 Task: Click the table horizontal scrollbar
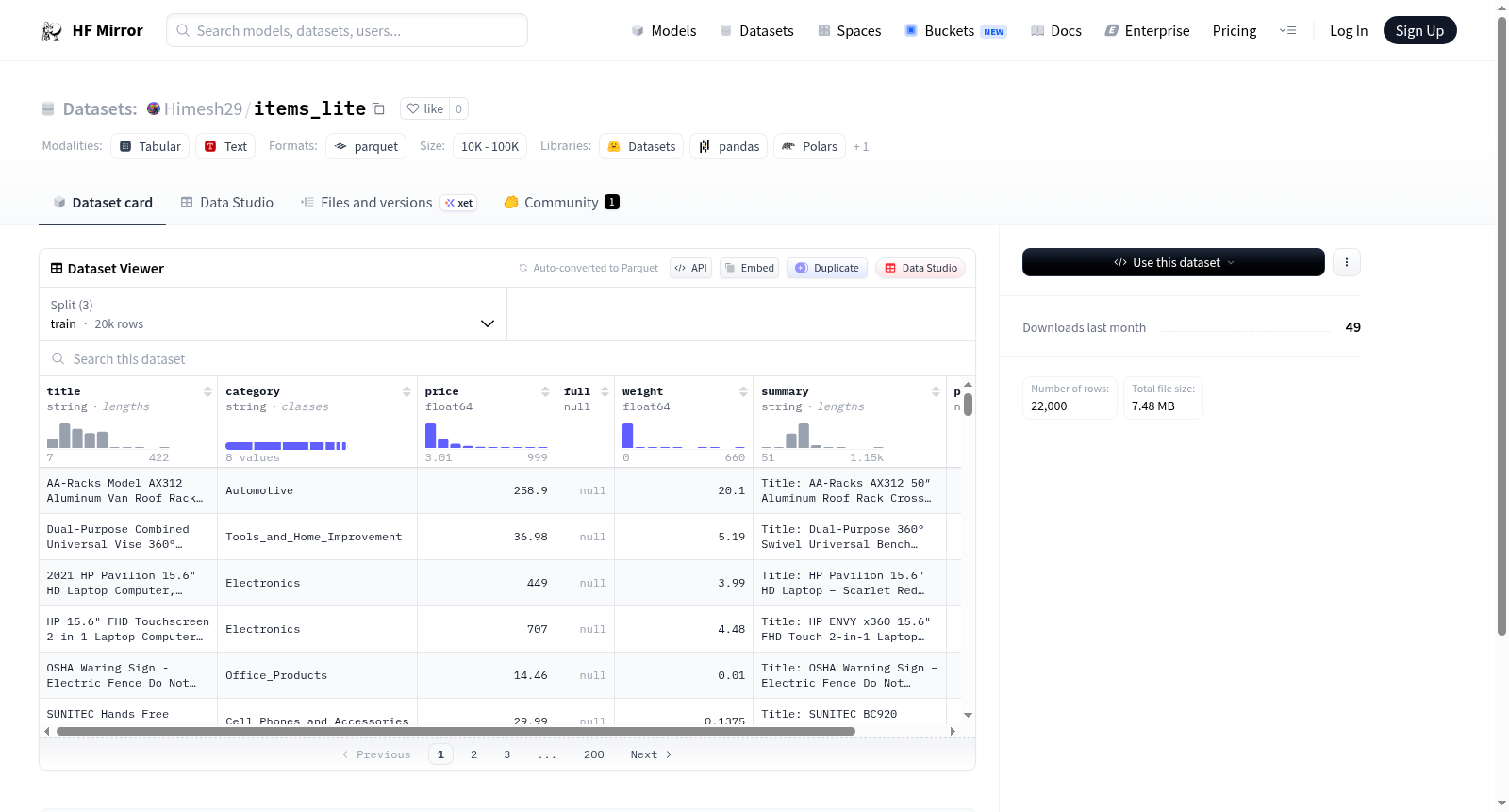click(456, 731)
